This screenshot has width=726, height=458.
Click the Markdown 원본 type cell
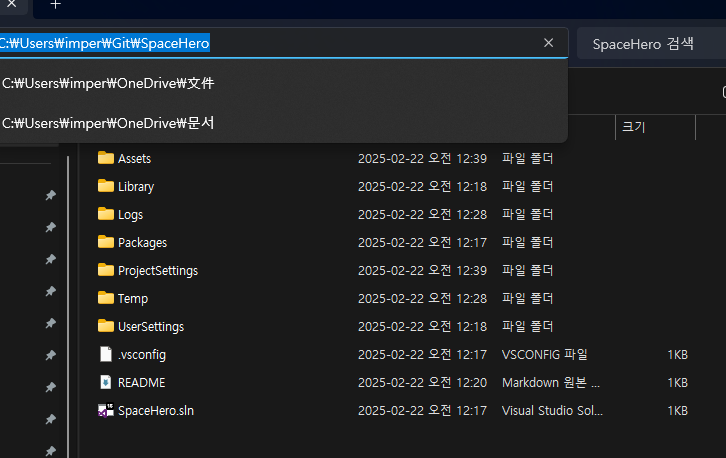(x=551, y=383)
